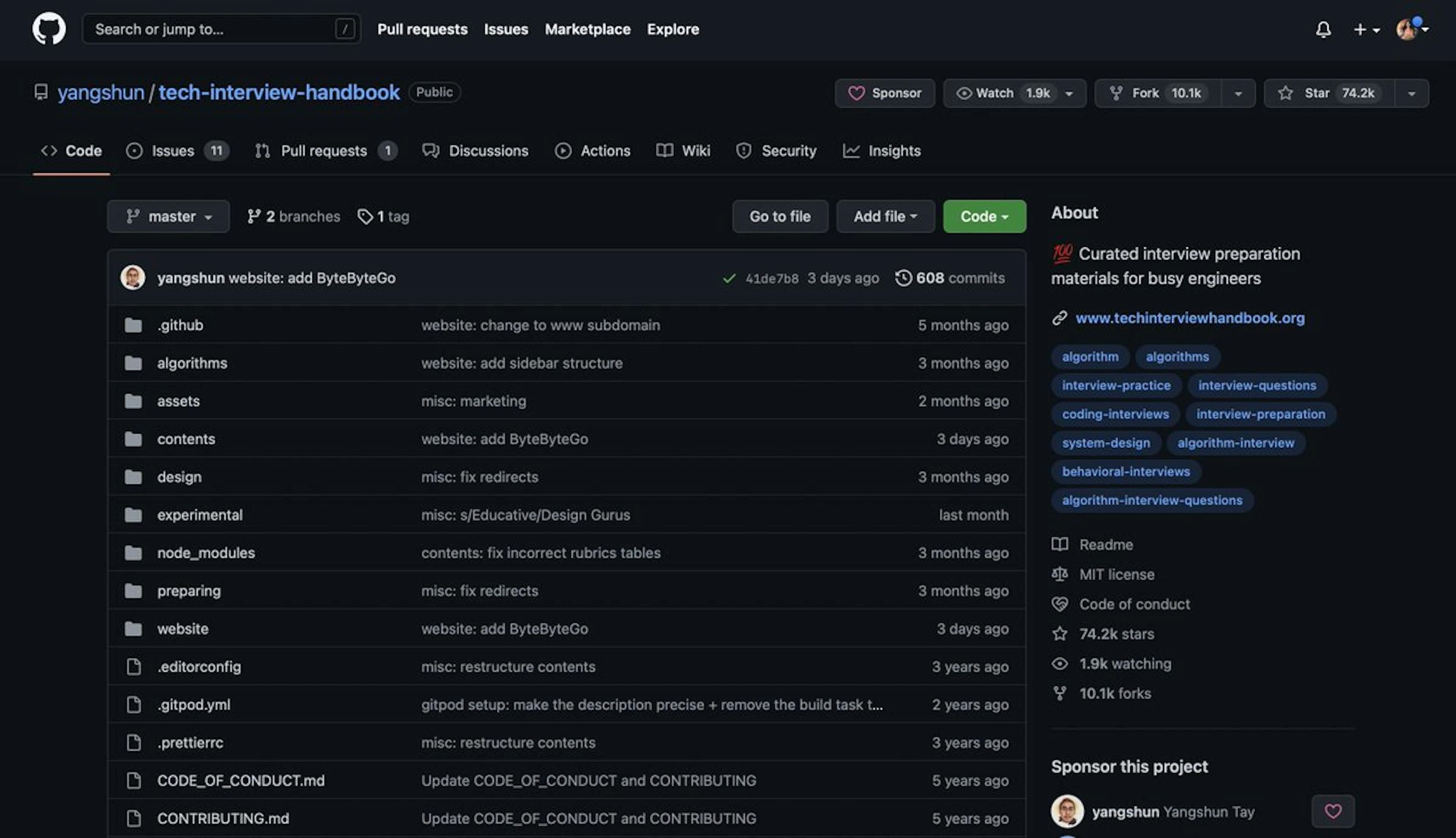The height and width of the screenshot is (838, 1456).
Task: Click the slash shortcut key icon in search
Action: [x=344, y=29]
